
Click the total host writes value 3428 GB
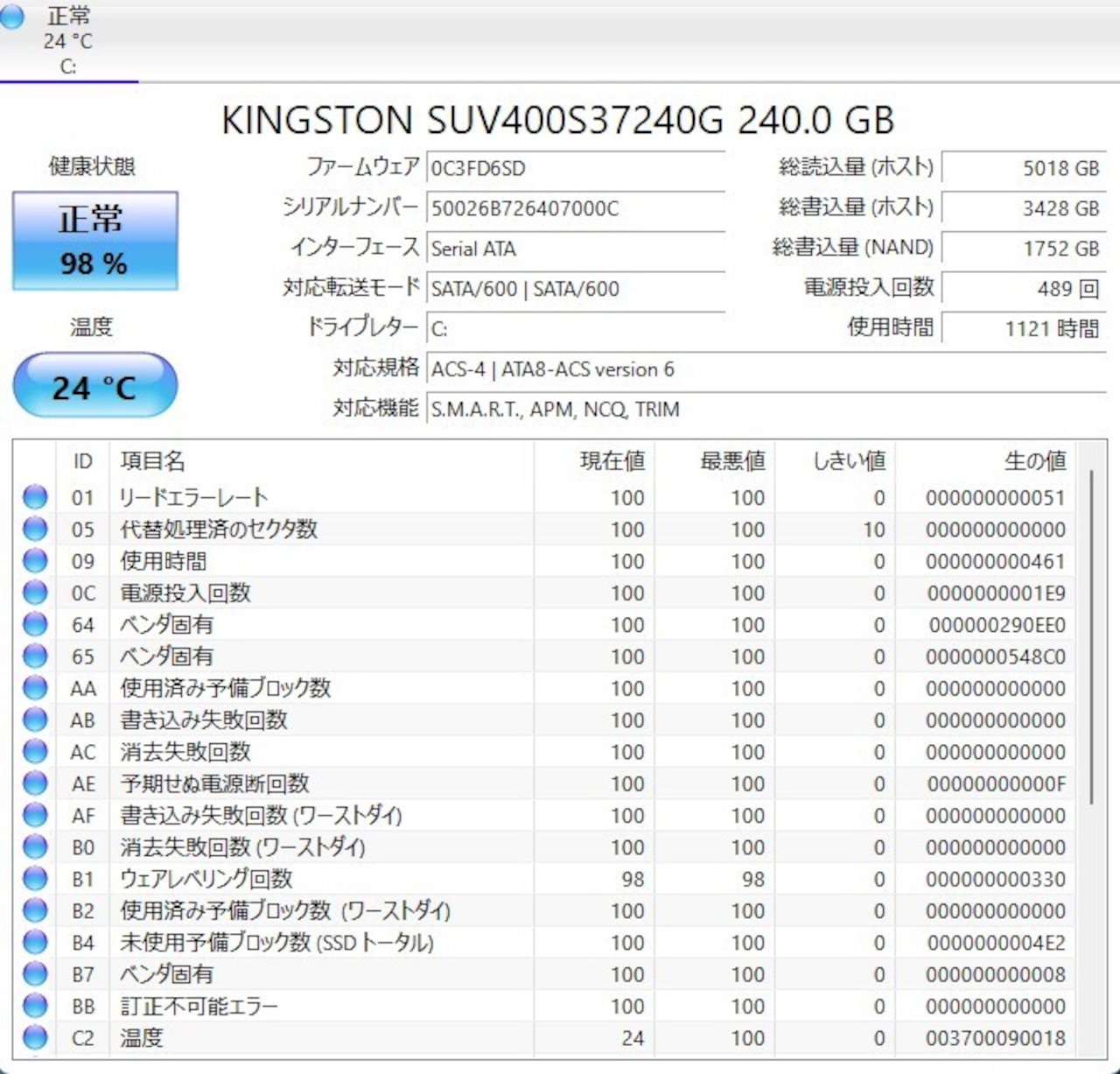(1024, 208)
